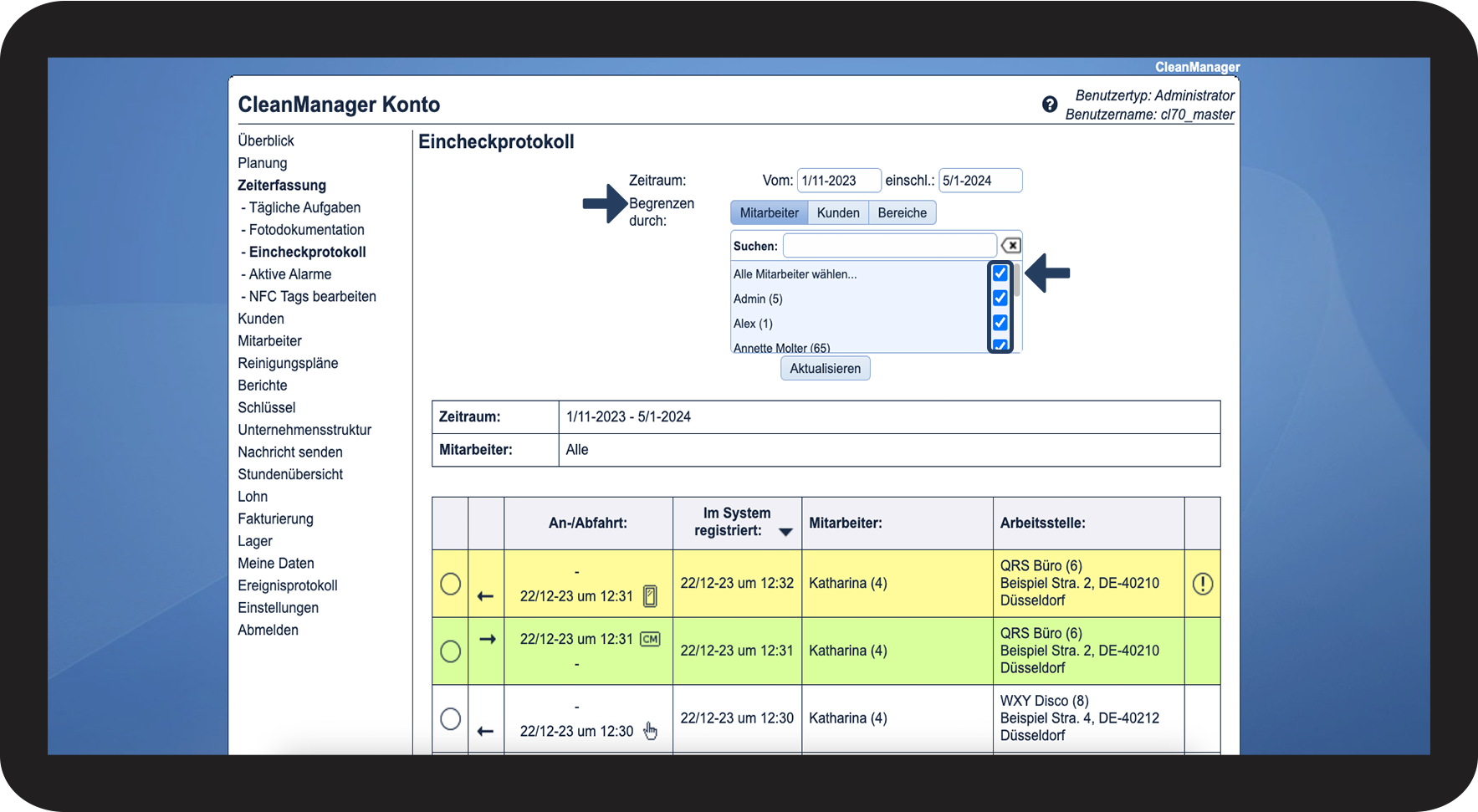Click the warning icon on first QRS Büro row

(x=1202, y=584)
